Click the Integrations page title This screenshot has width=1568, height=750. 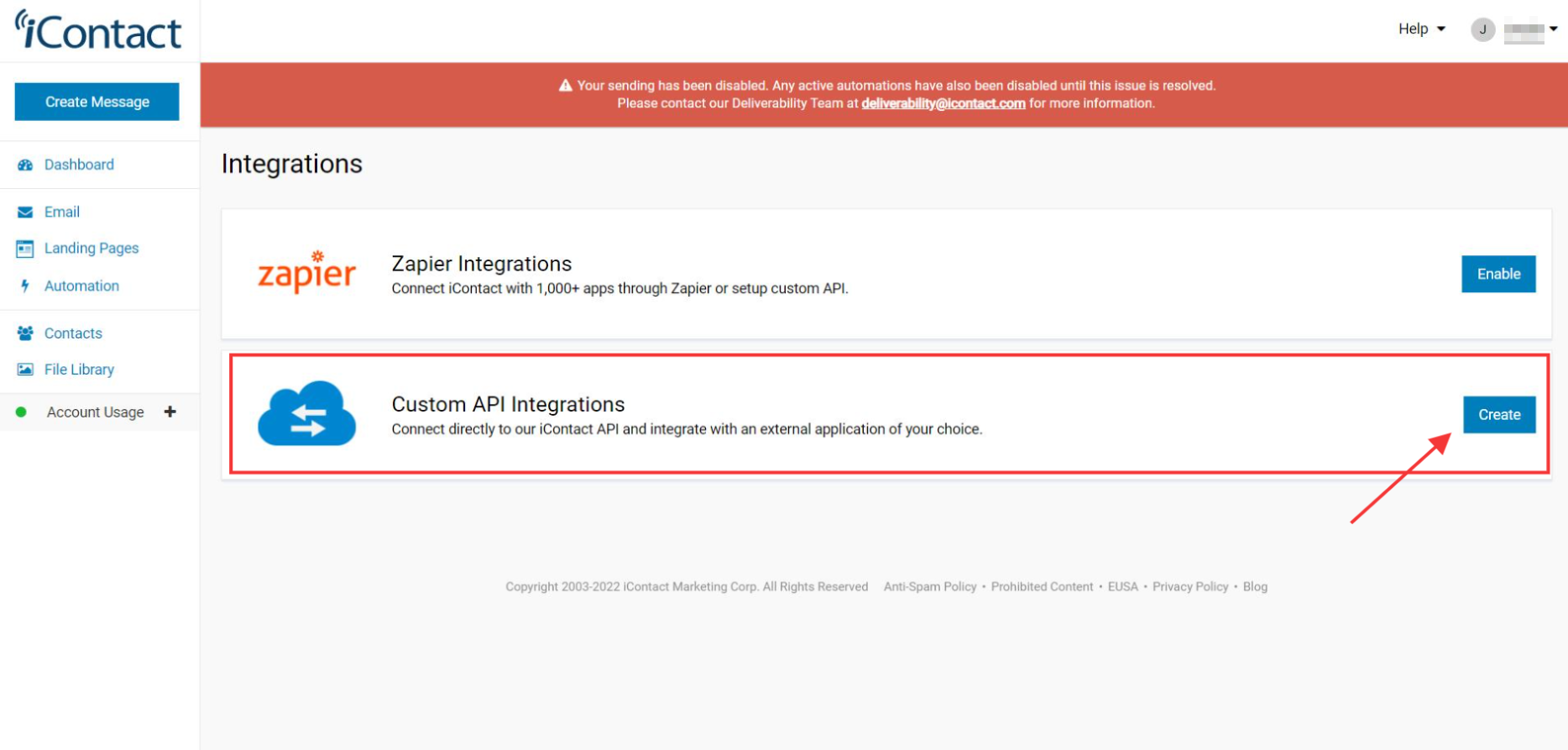click(292, 164)
